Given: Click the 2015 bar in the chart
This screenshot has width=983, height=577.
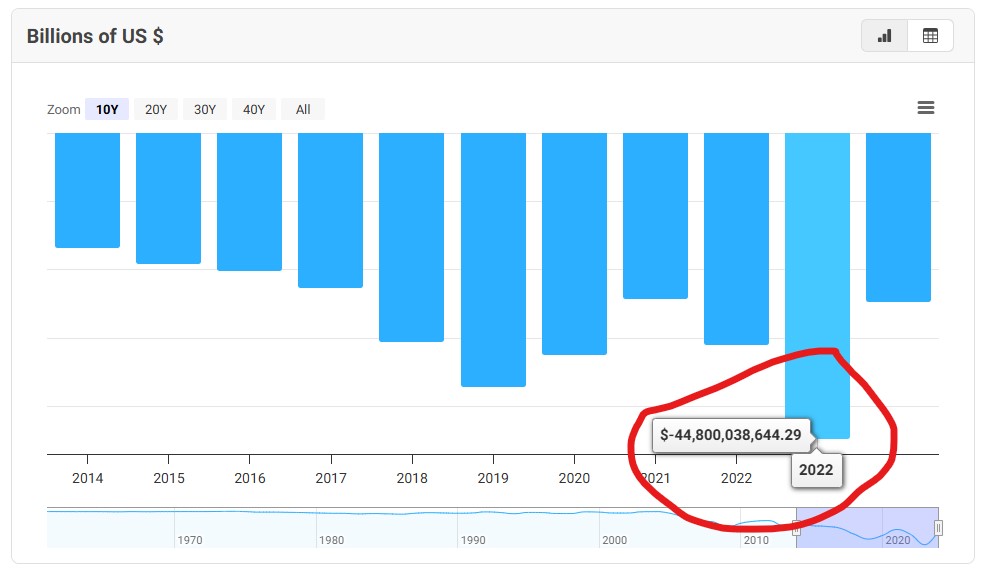Looking at the screenshot, I should coord(169,198).
